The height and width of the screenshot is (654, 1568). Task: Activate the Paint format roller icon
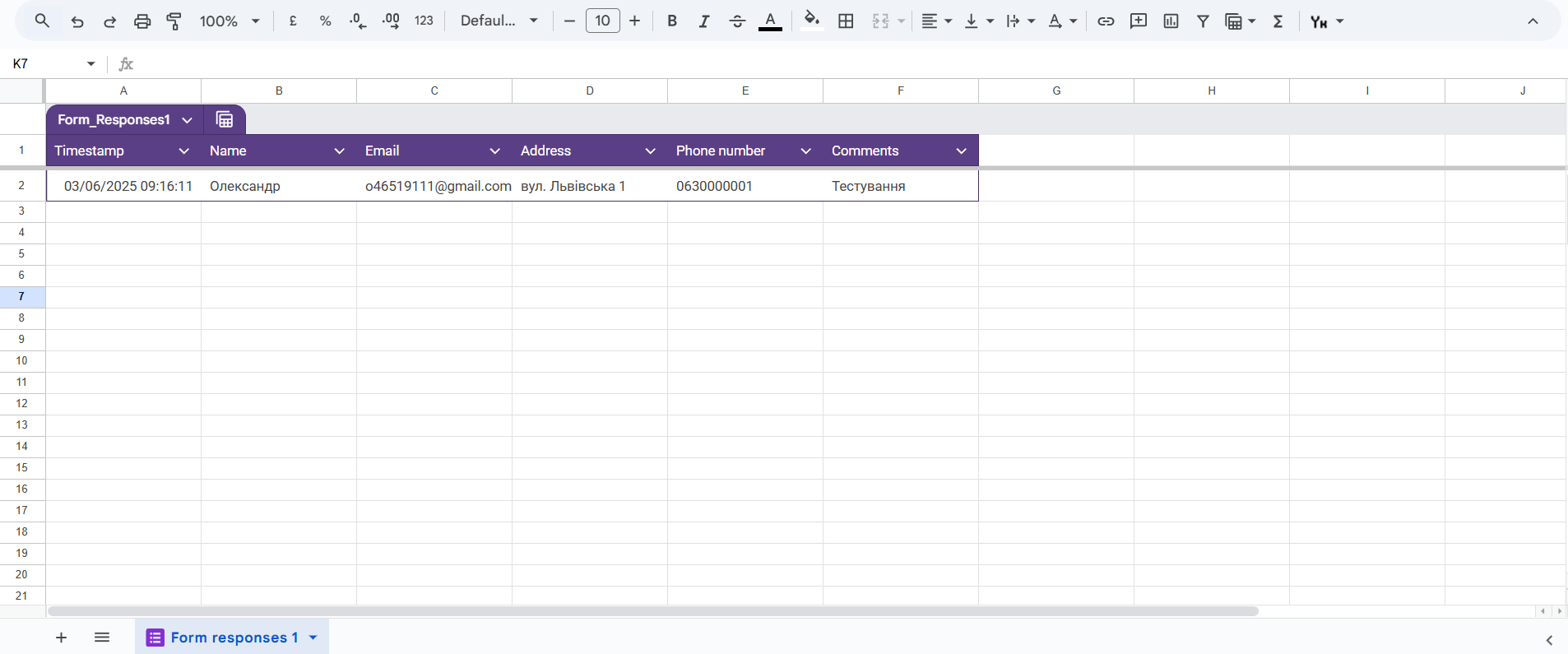click(174, 21)
